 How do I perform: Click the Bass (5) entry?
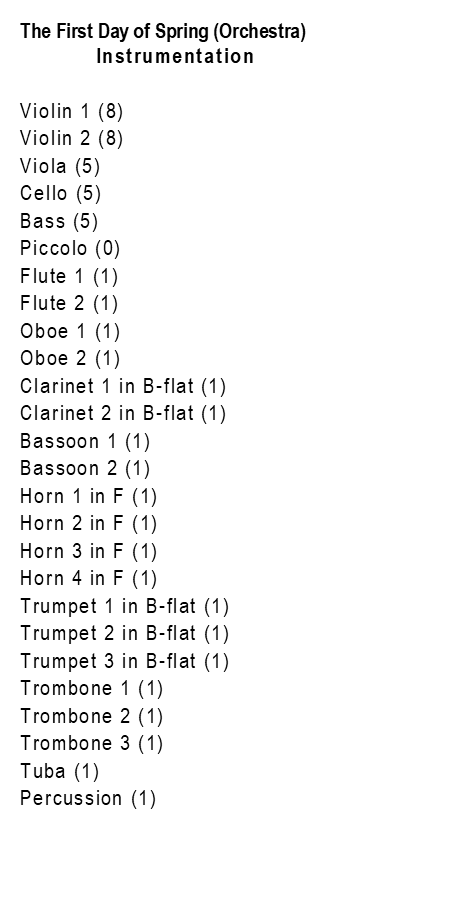click(59, 221)
